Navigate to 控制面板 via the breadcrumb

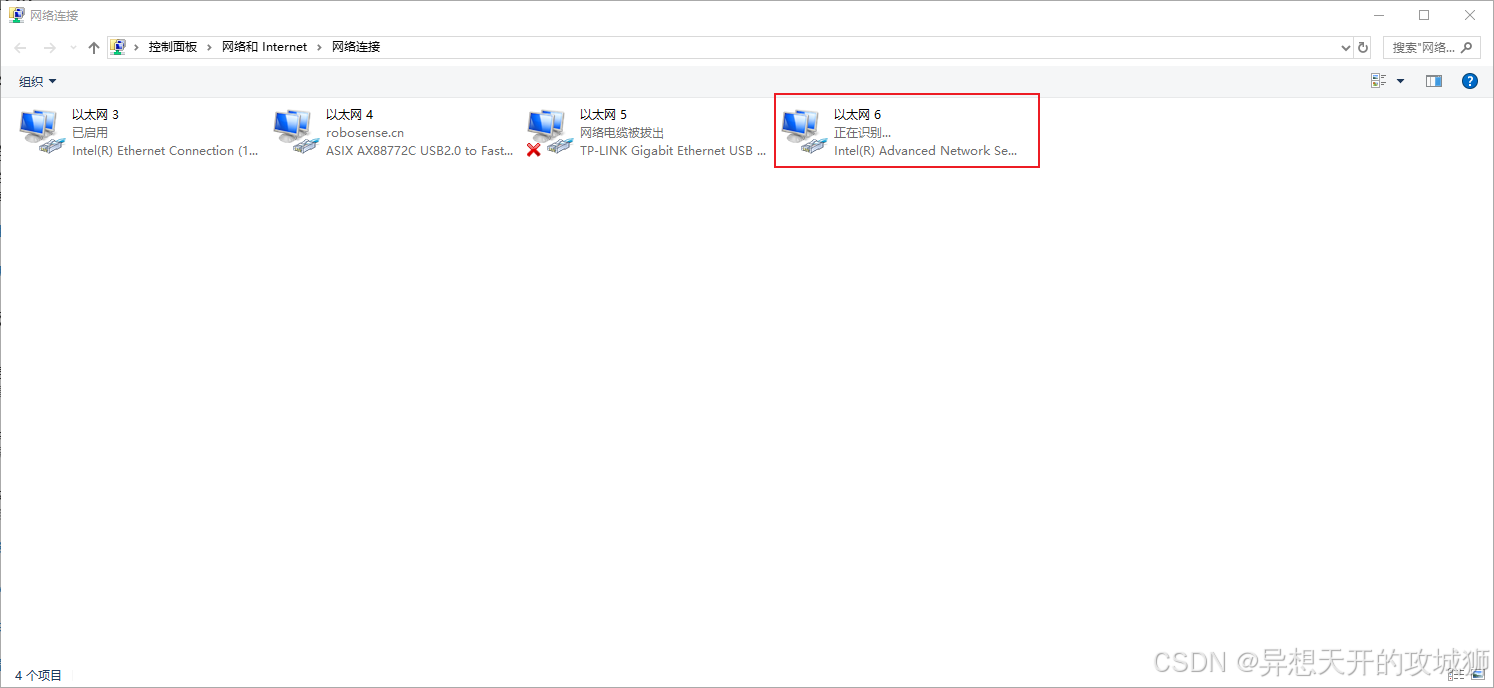172,46
